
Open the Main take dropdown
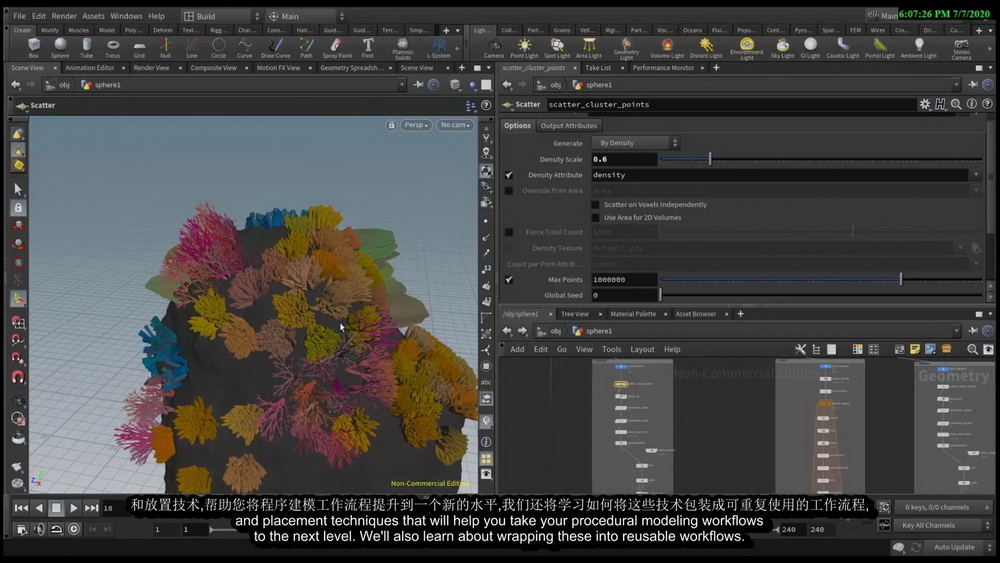pyautogui.click(x=305, y=16)
